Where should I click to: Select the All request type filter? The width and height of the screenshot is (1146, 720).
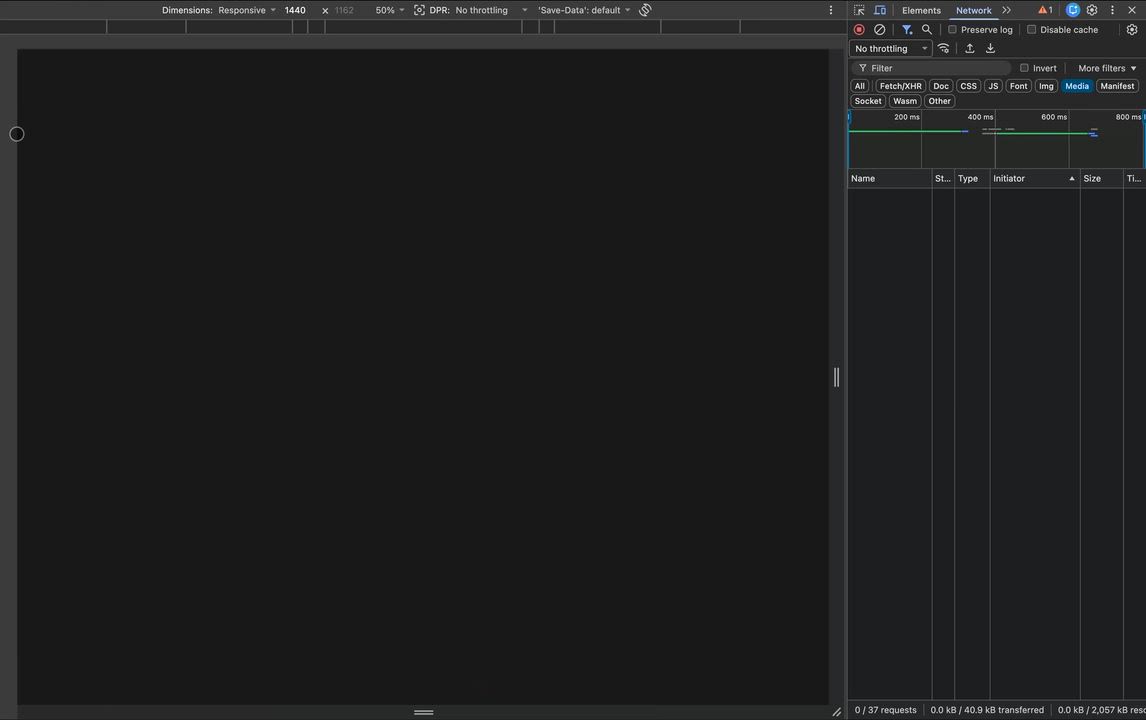(860, 86)
